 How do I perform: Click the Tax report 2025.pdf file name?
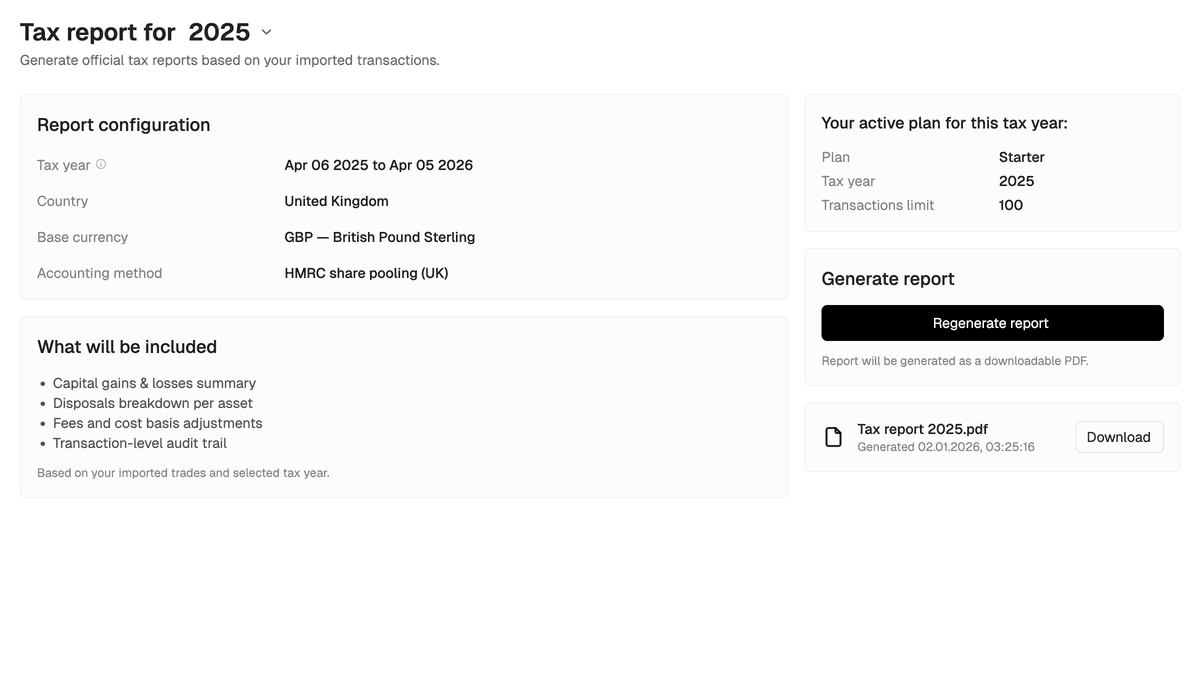pos(922,429)
